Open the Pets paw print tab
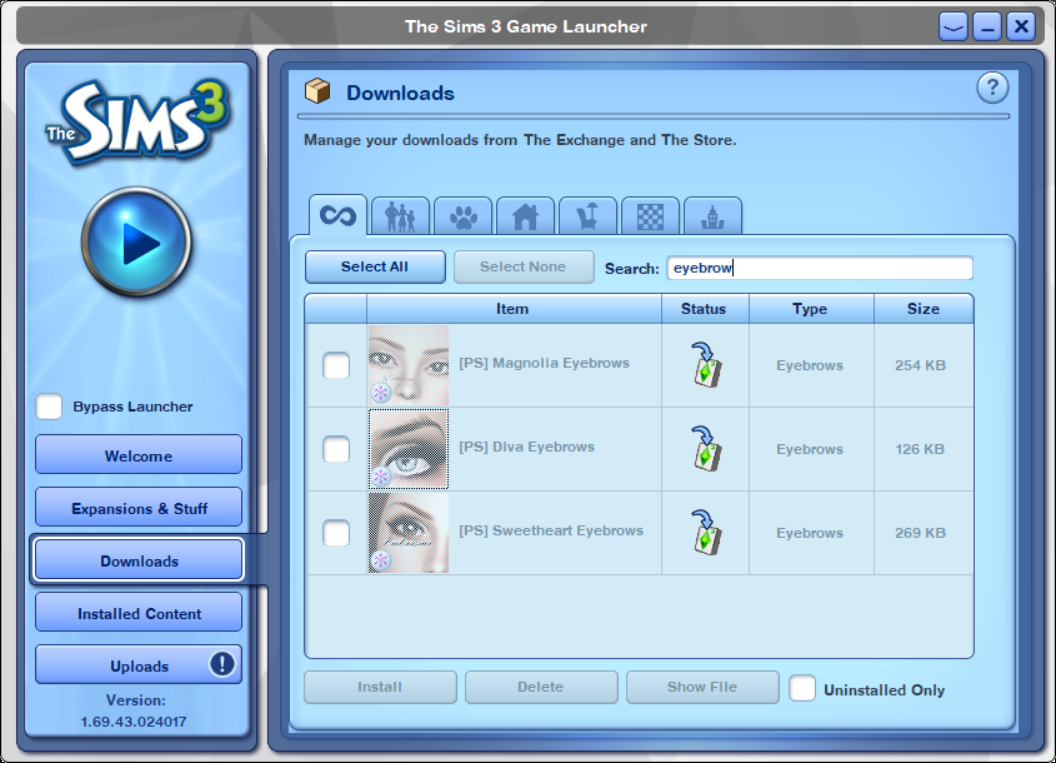Image resolution: width=1056 pixels, height=763 pixels. click(463, 214)
